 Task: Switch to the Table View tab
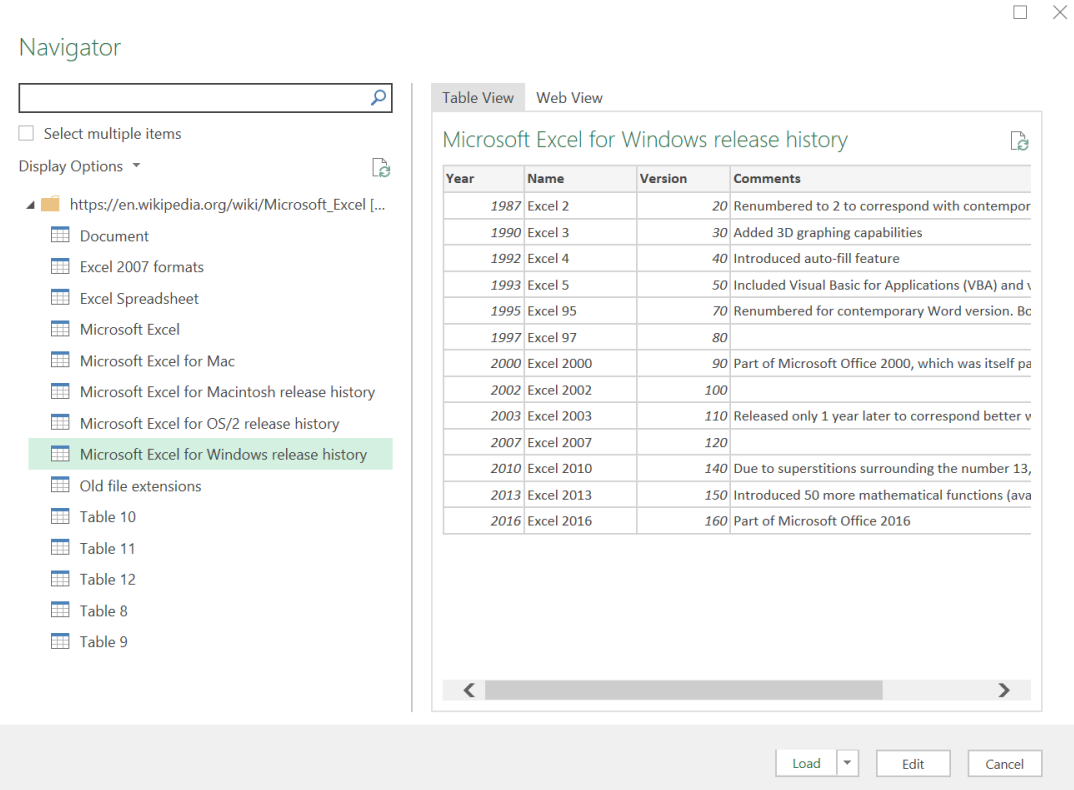coord(477,98)
